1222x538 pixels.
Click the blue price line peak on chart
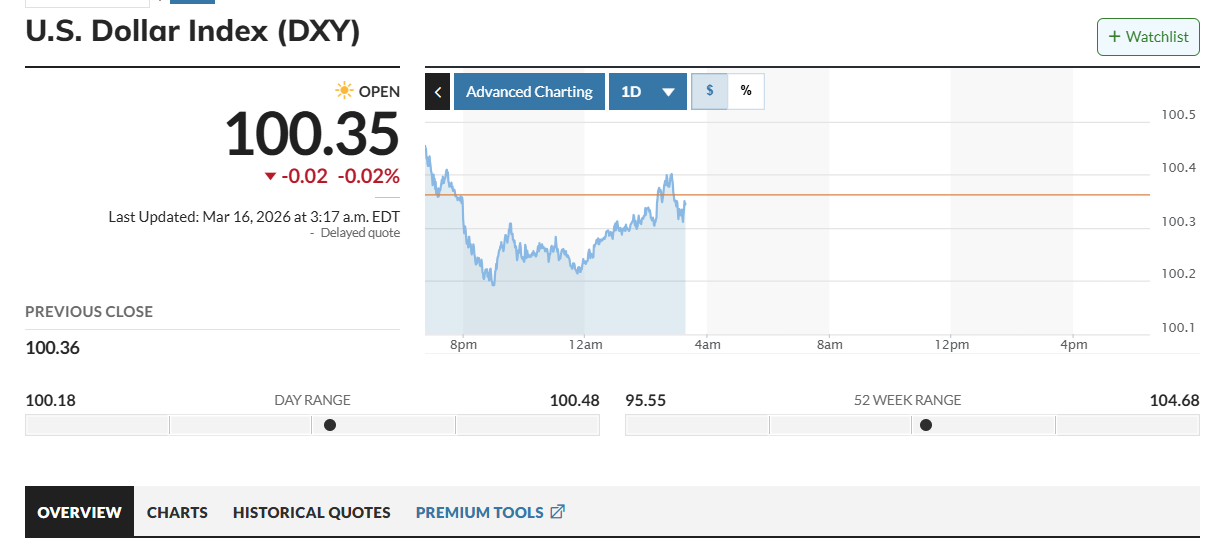point(669,176)
